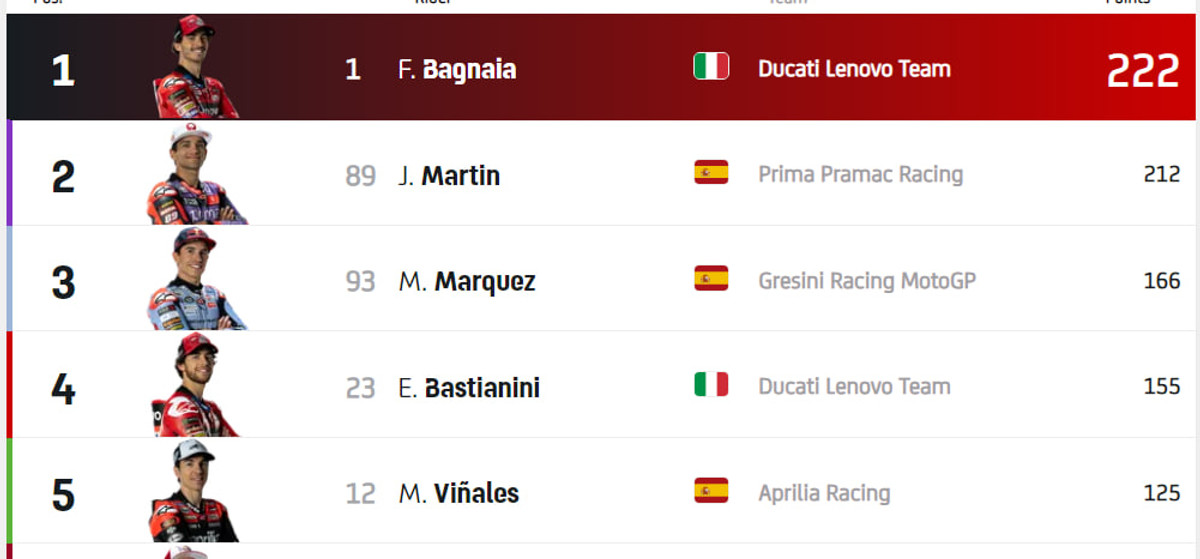Select M. Marquez's rider portrait
This screenshot has height=559, width=1200.
tap(196, 280)
